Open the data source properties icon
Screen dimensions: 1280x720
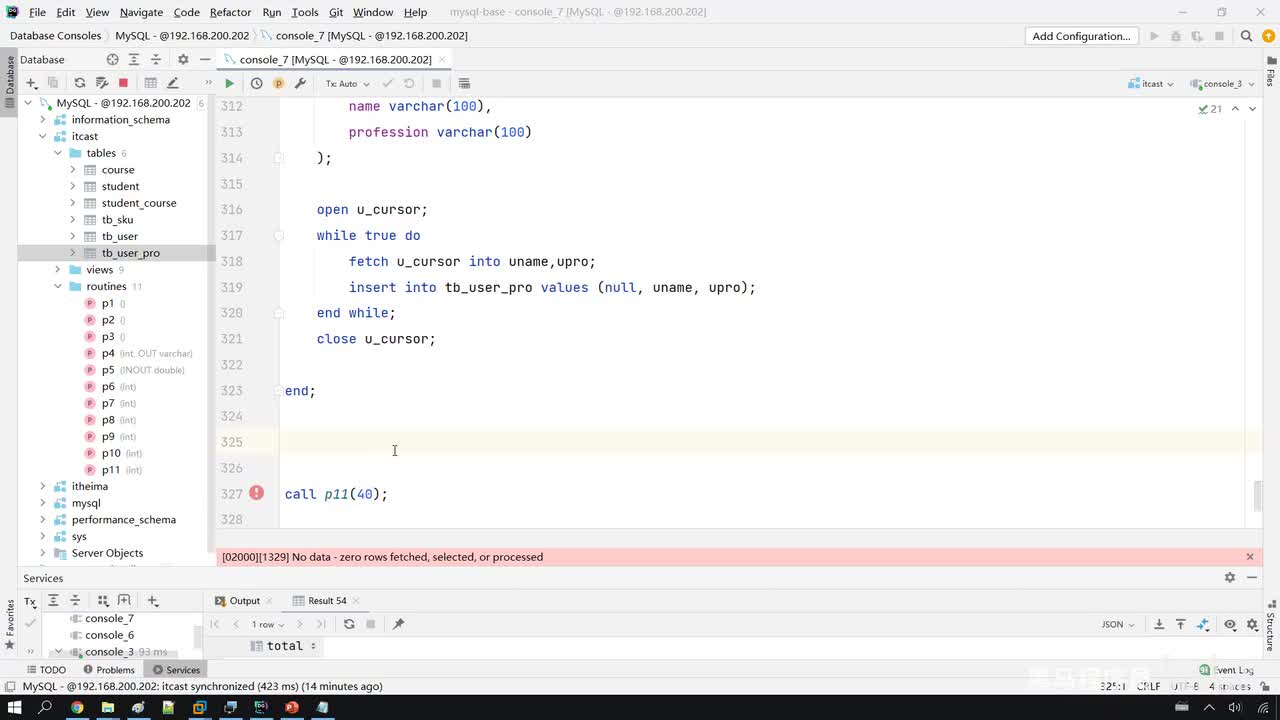tap(101, 83)
